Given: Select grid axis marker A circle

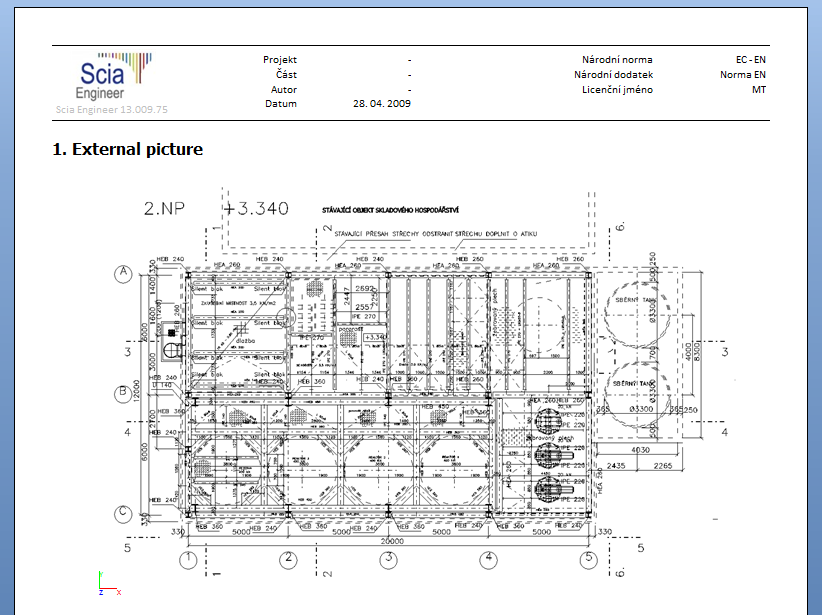Looking at the screenshot, I should pyautogui.click(x=124, y=273).
